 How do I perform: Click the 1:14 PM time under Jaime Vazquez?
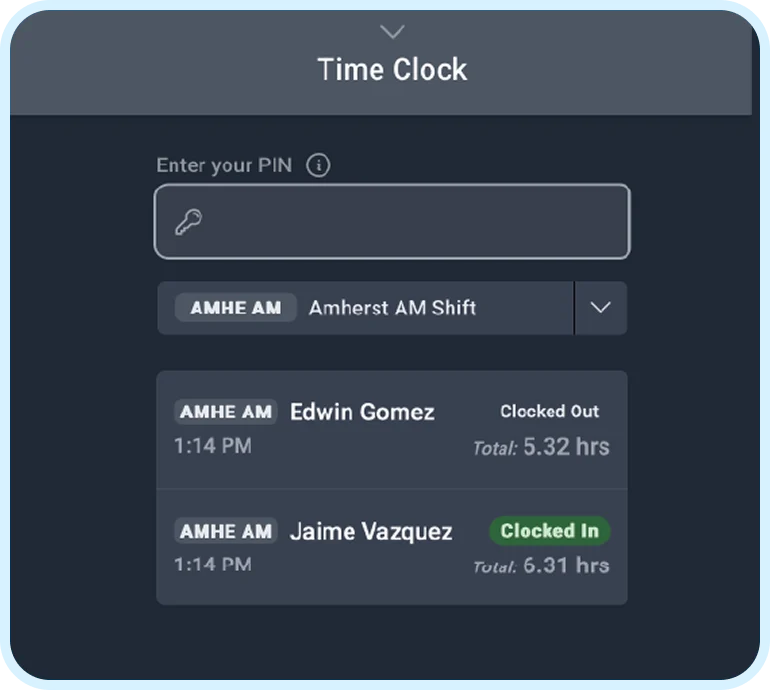pyautogui.click(x=213, y=564)
